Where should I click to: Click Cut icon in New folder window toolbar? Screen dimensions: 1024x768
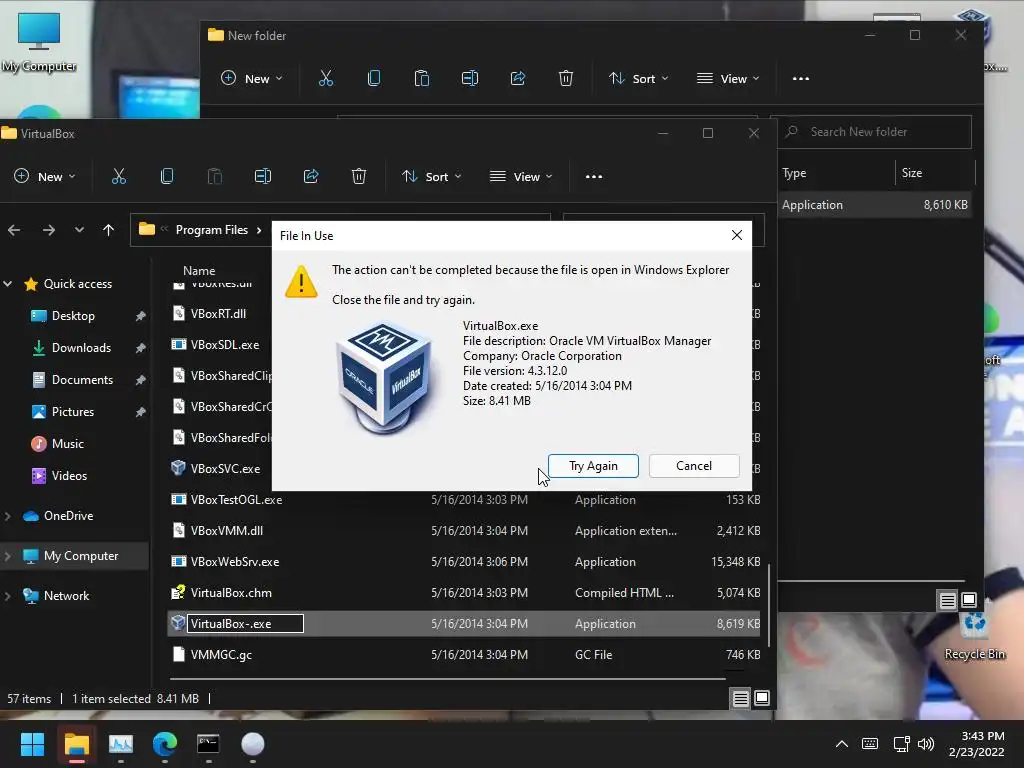tap(326, 78)
